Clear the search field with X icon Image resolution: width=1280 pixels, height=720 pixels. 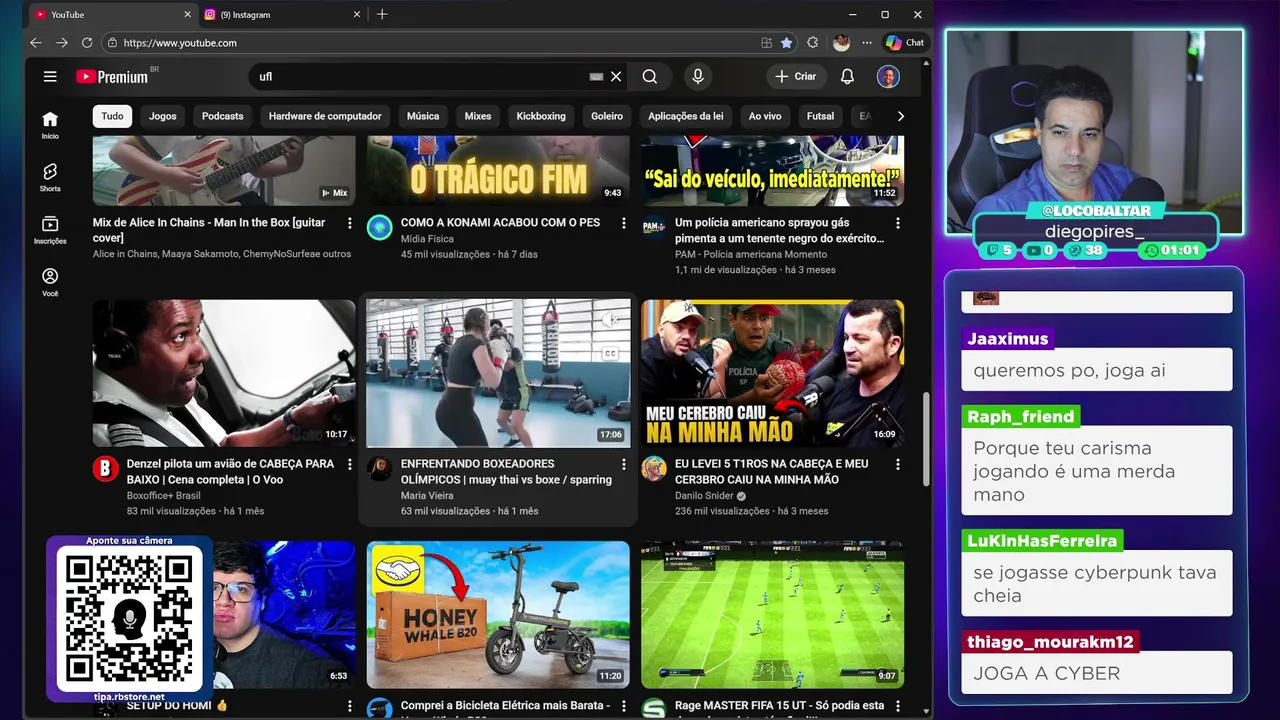pyautogui.click(x=616, y=76)
